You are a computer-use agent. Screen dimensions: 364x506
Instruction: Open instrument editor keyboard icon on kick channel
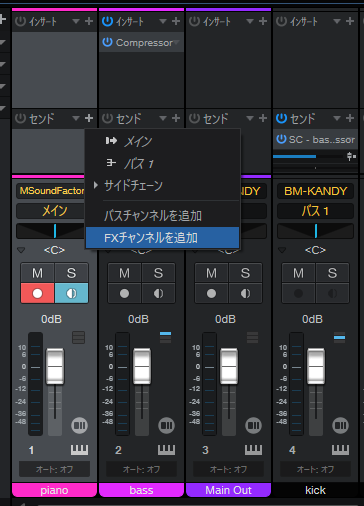pos(340,450)
